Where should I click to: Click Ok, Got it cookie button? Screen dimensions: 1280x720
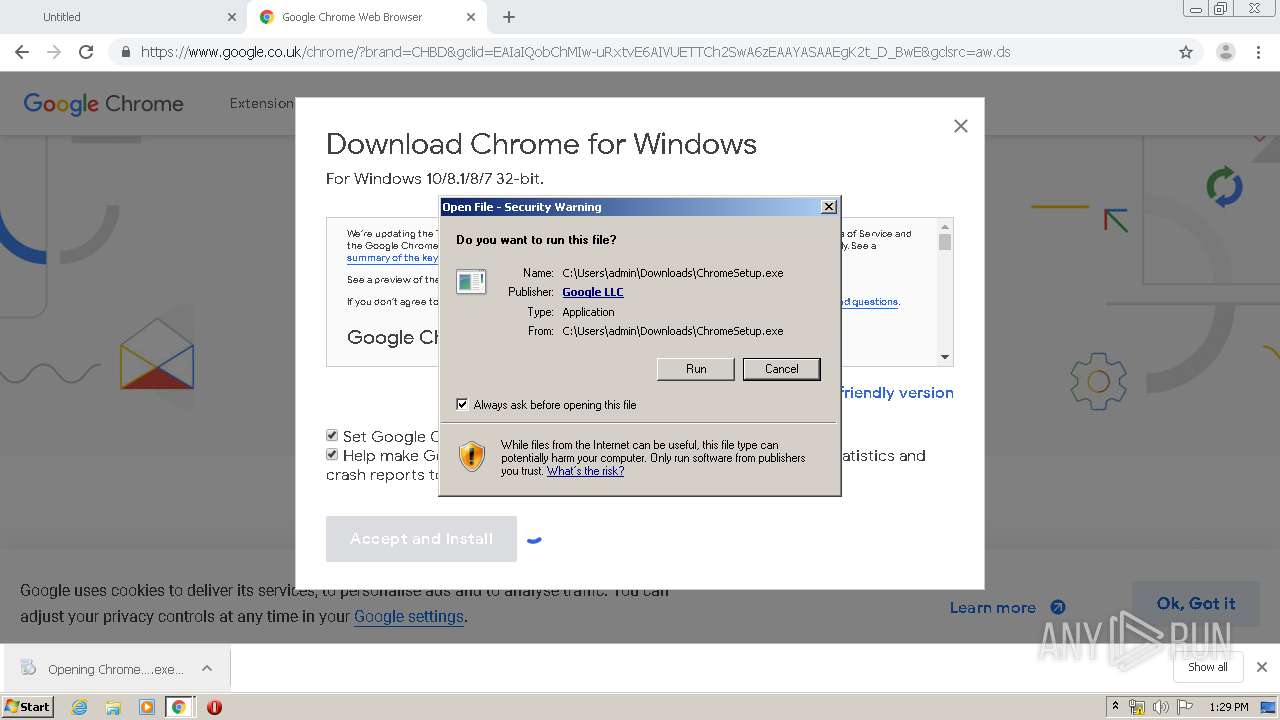pyautogui.click(x=1195, y=603)
